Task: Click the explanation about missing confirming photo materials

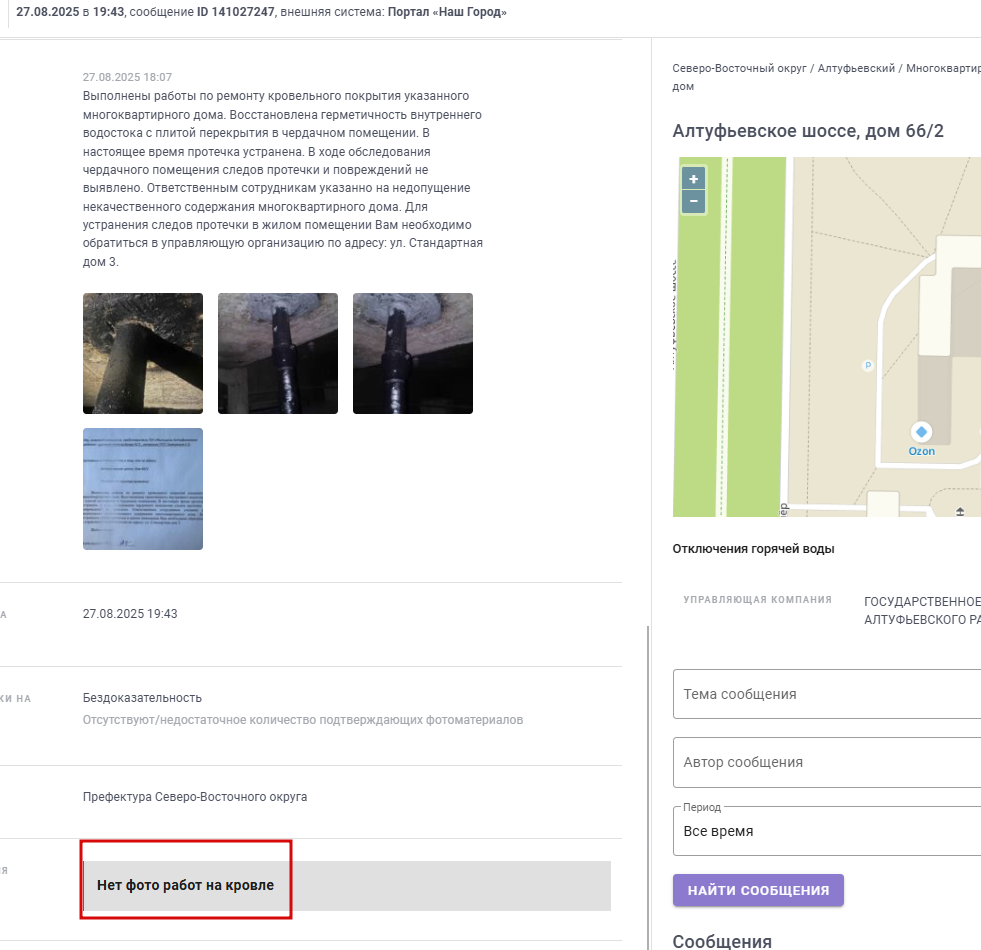Action: pyautogui.click(x=303, y=720)
